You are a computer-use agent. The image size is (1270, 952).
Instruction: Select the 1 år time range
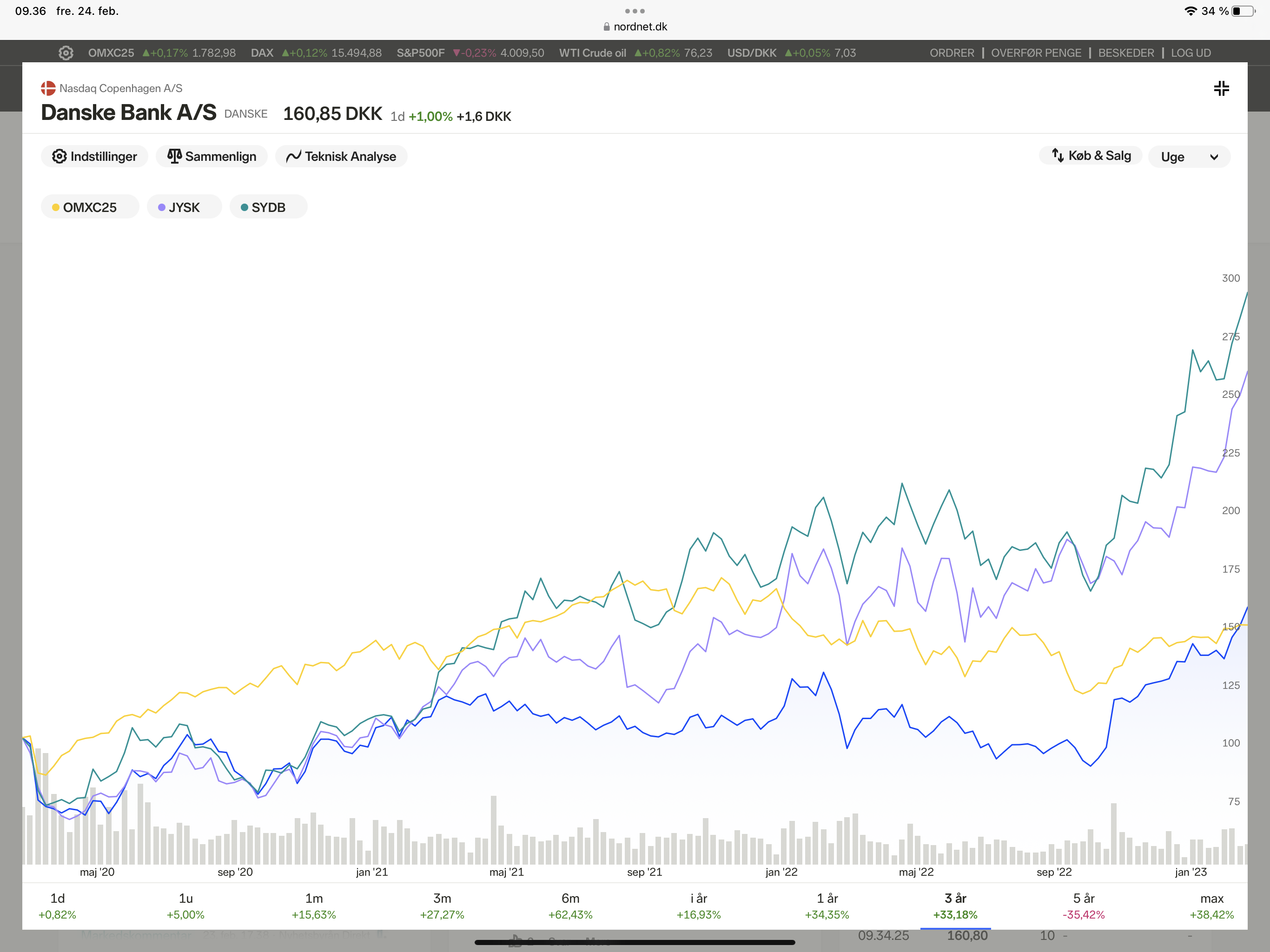pos(827,906)
